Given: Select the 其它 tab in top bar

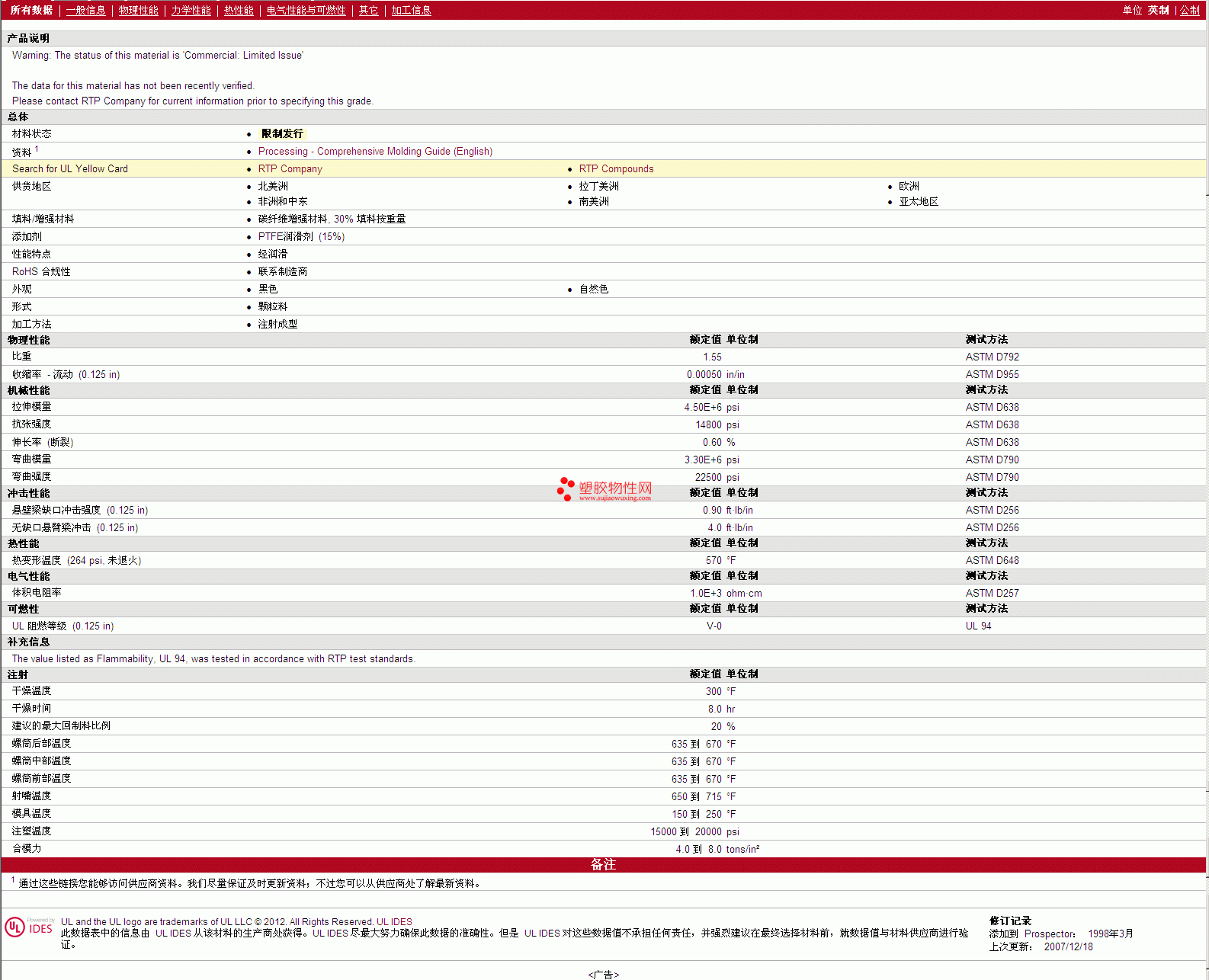Looking at the screenshot, I should [x=368, y=10].
